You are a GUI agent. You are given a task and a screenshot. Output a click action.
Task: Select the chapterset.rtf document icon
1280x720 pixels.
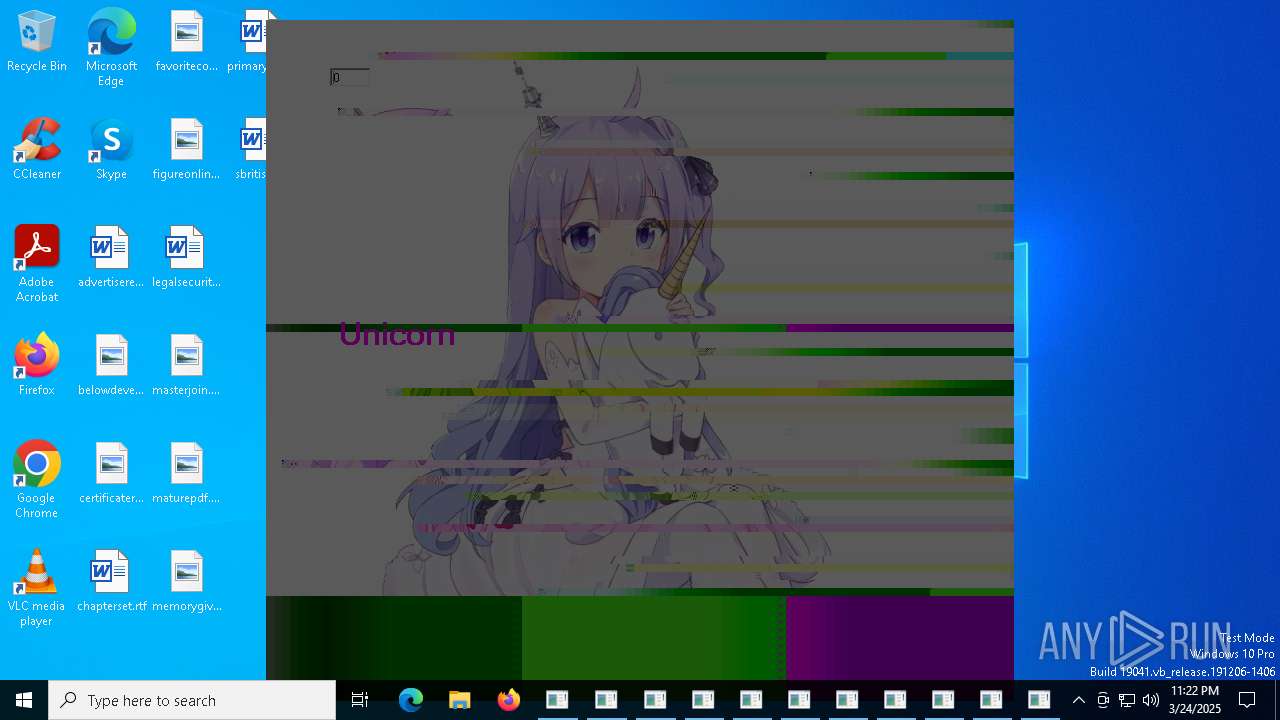point(111,582)
